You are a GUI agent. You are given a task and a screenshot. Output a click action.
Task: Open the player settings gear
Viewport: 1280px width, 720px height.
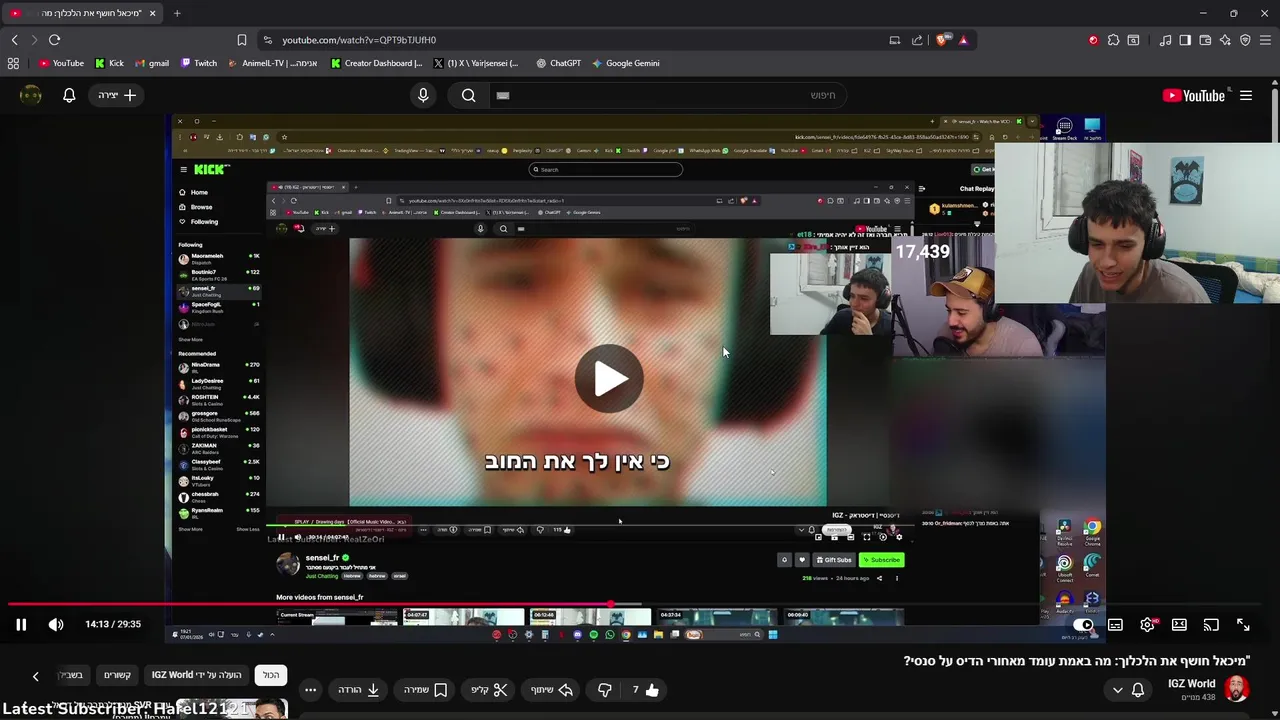(x=1148, y=625)
